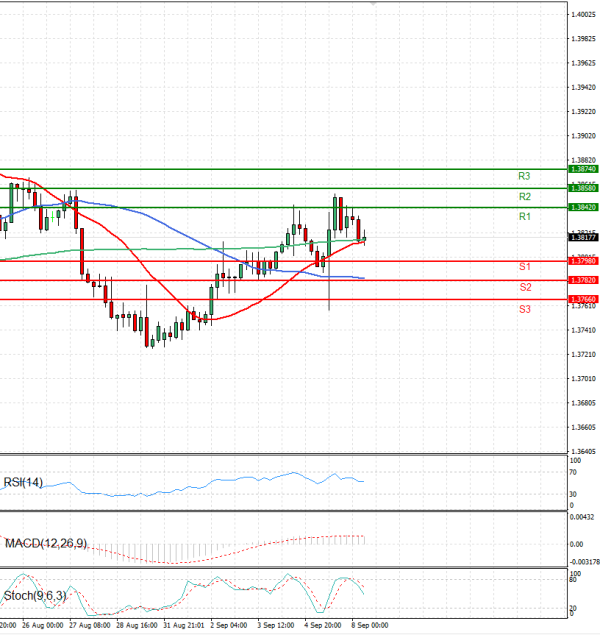This screenshot has height=635, width=600.
Task: Click the 4 Sep 20:00 time label
Action: 323,626
